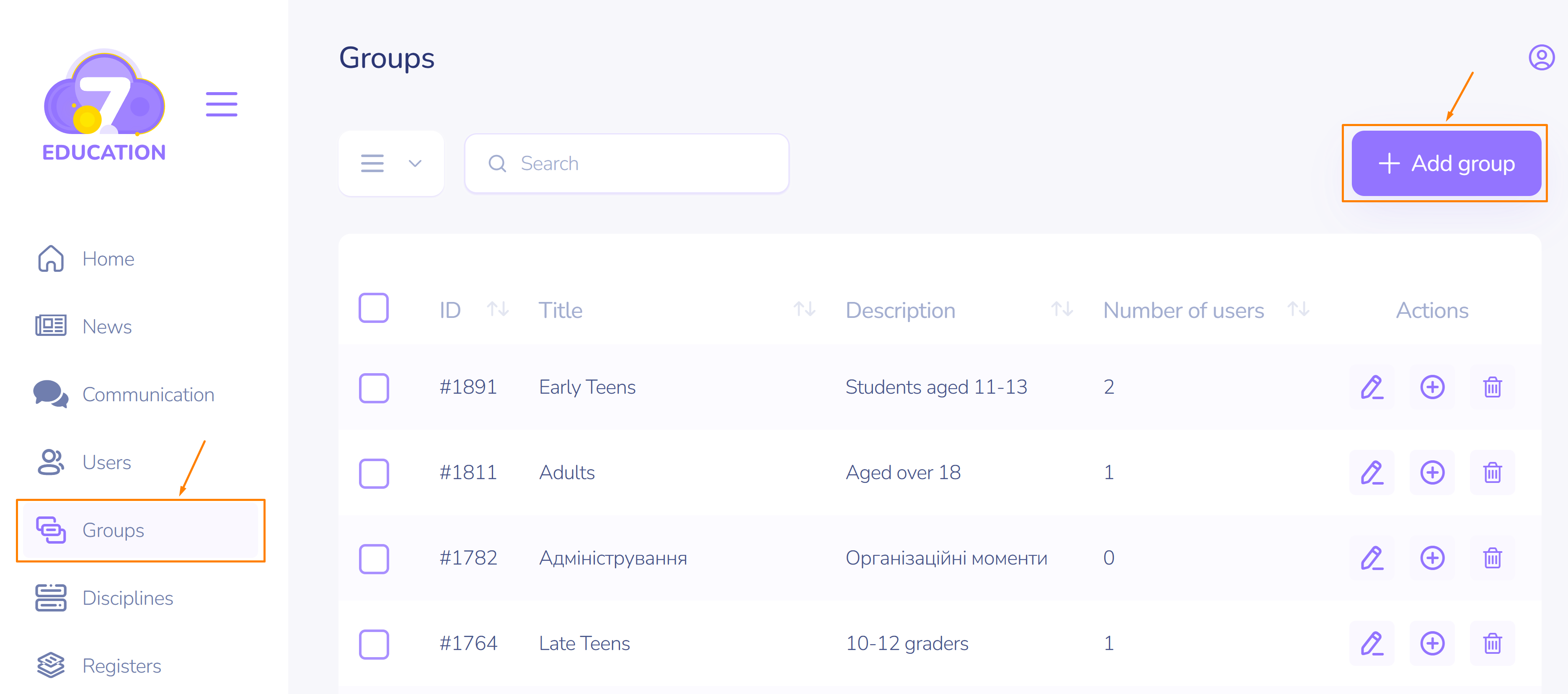The height and width of the screenshot is (694, 1568).
Task: Click the Add group button
Action: [1446, 163]
